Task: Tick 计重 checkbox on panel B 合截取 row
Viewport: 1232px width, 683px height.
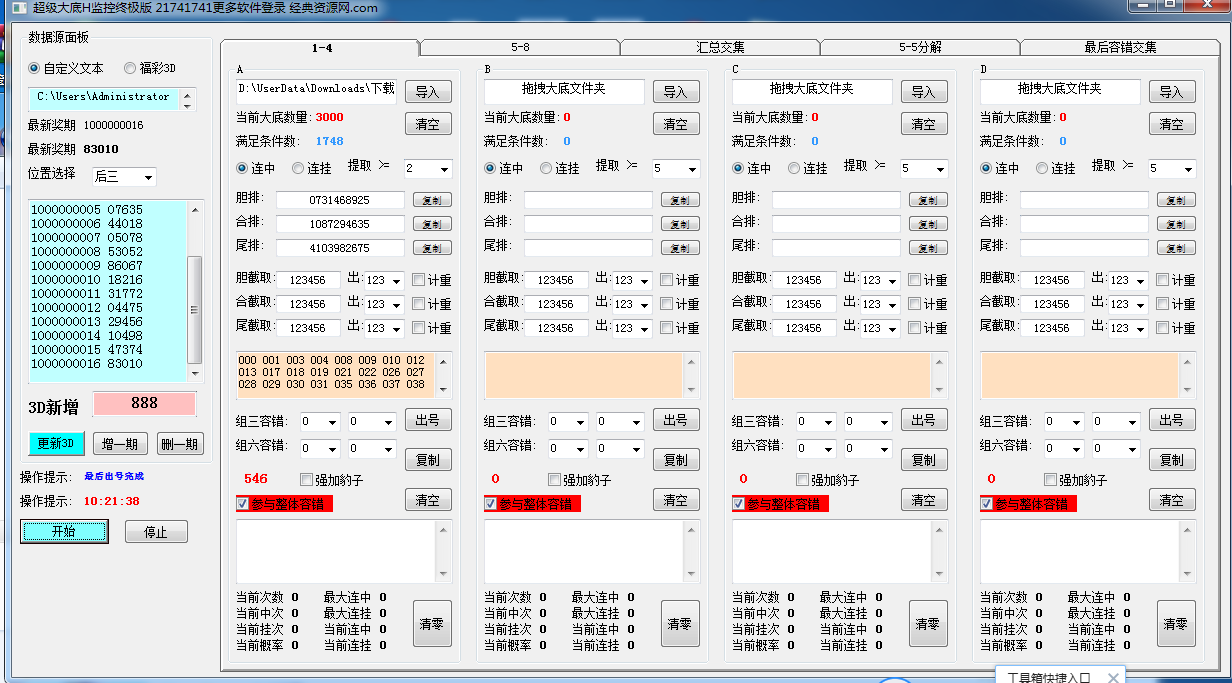Action: 680,304
